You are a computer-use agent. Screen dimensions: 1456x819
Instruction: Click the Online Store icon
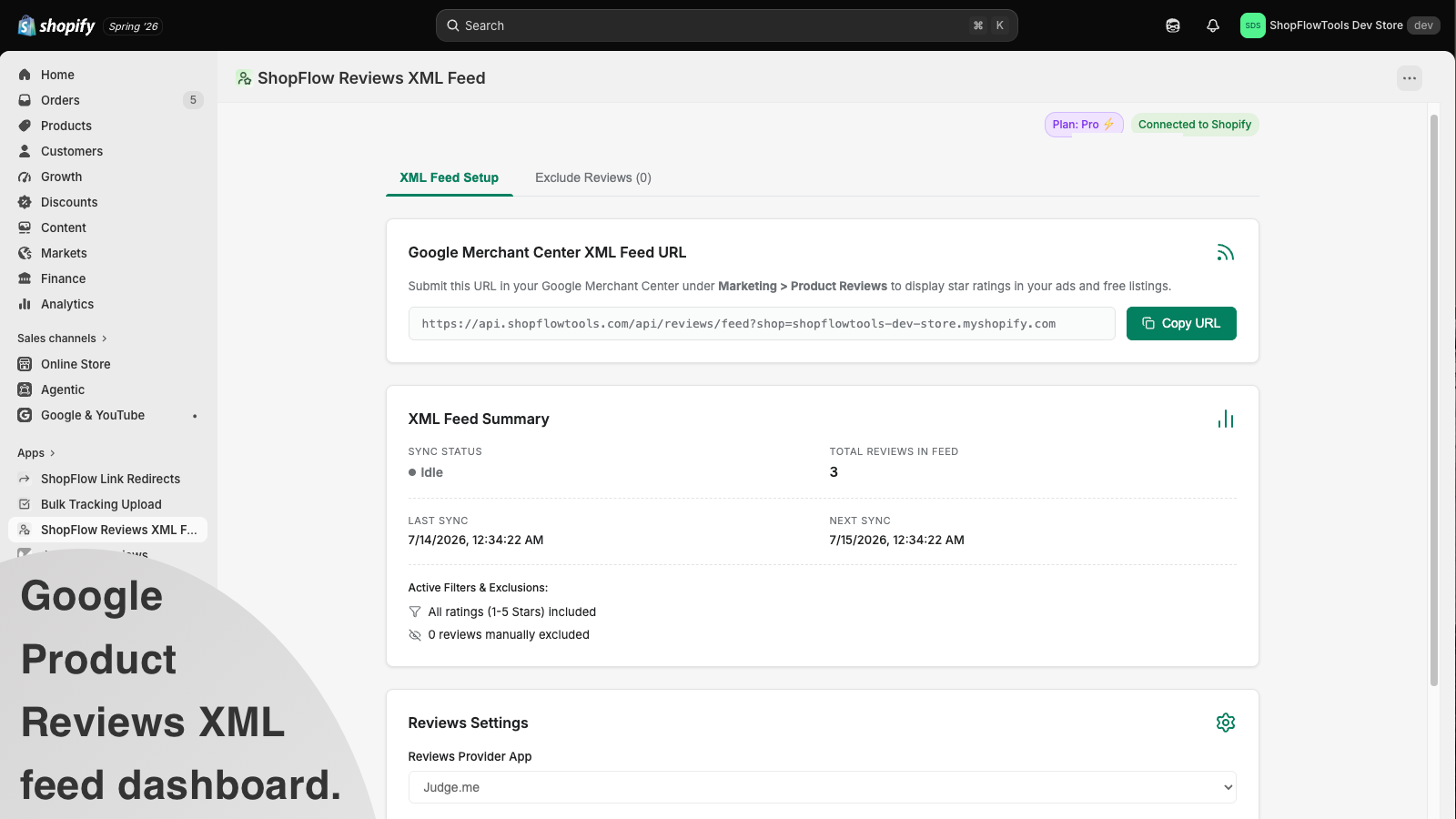coord(25,364)
